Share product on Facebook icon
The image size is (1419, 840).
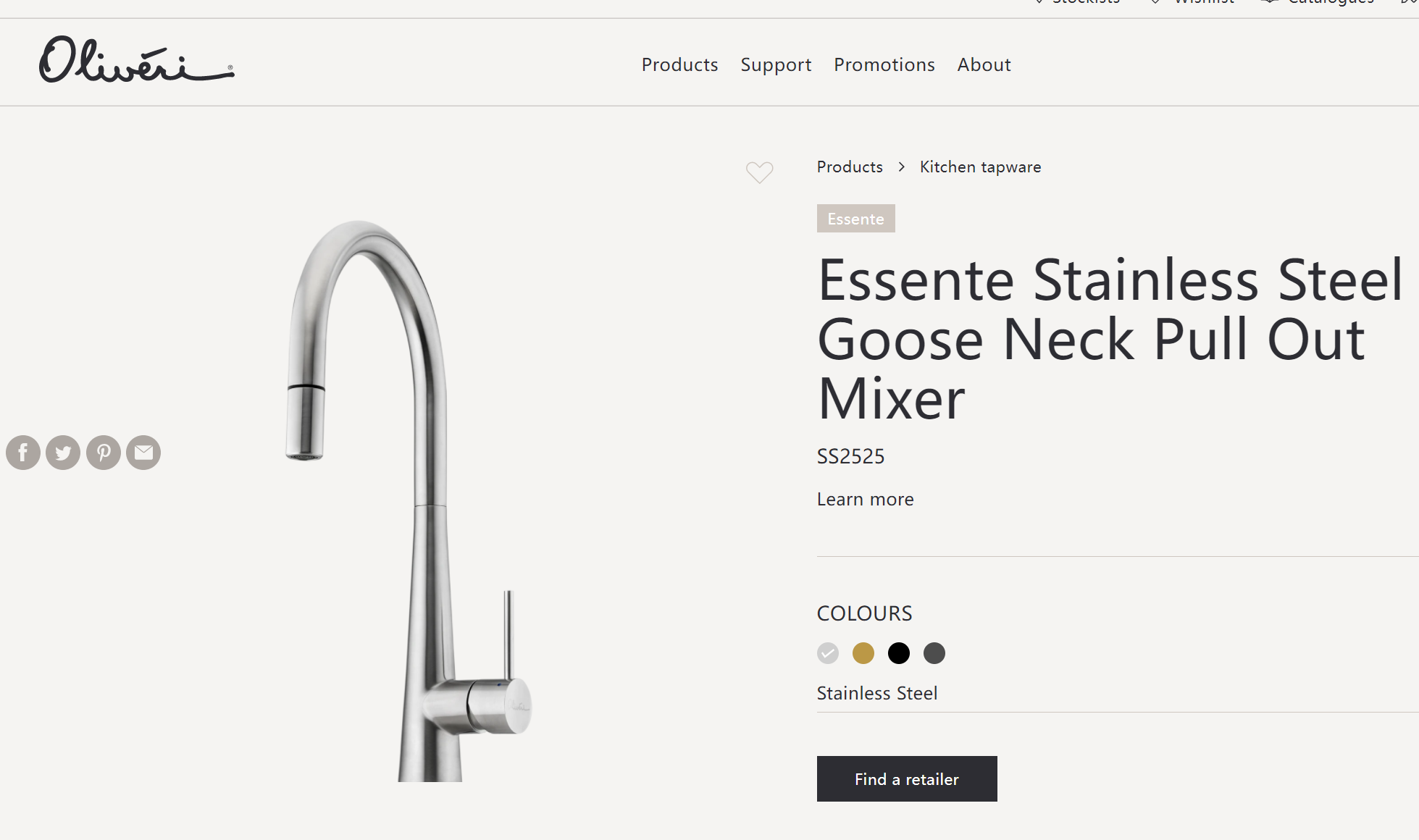23,453
